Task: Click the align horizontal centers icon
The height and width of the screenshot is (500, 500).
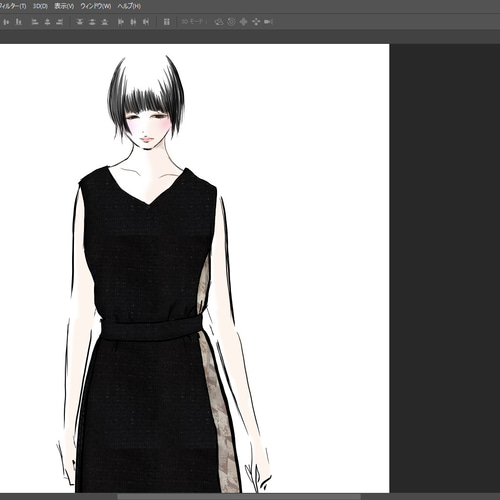Action: coord(47,22)
